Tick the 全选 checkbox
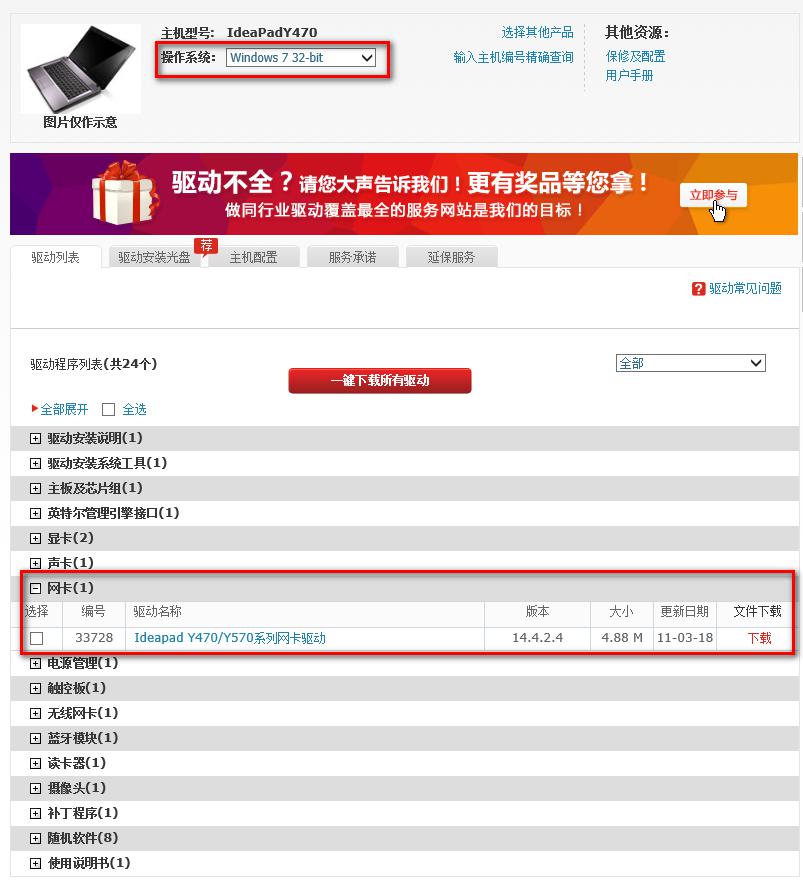The width and height of the screenshot is (803, 886). coord(108,410)
